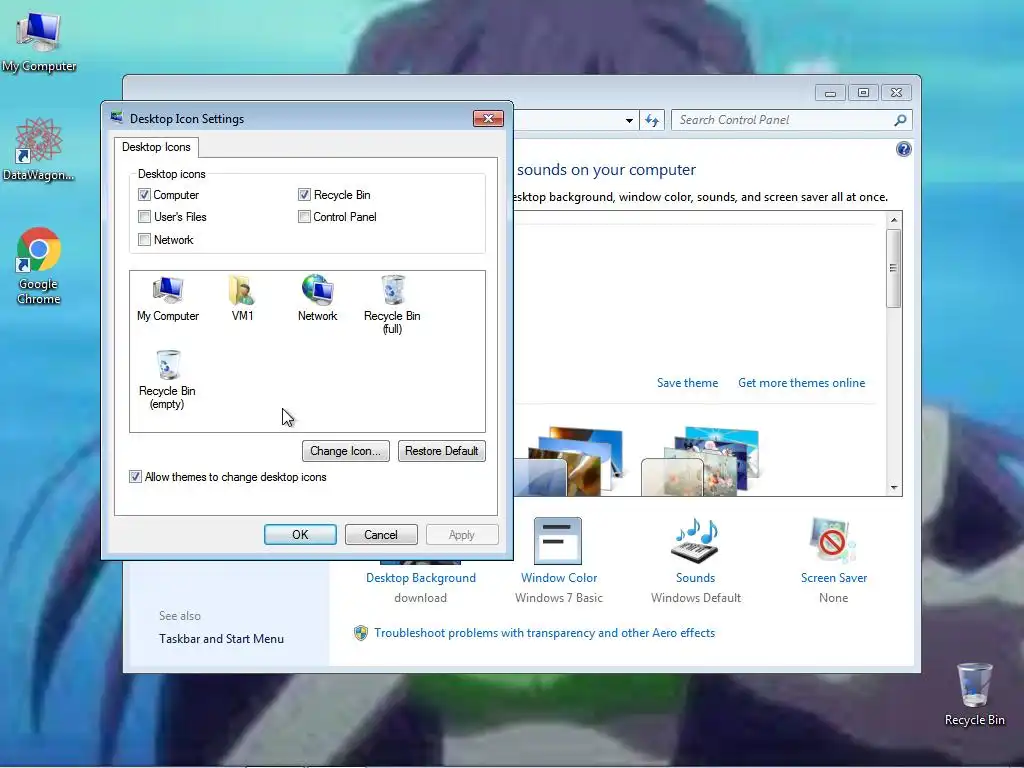Click the refresh button beside the address bar
1024x768 pixels.
pyautogui.click(x=652, y=120)
